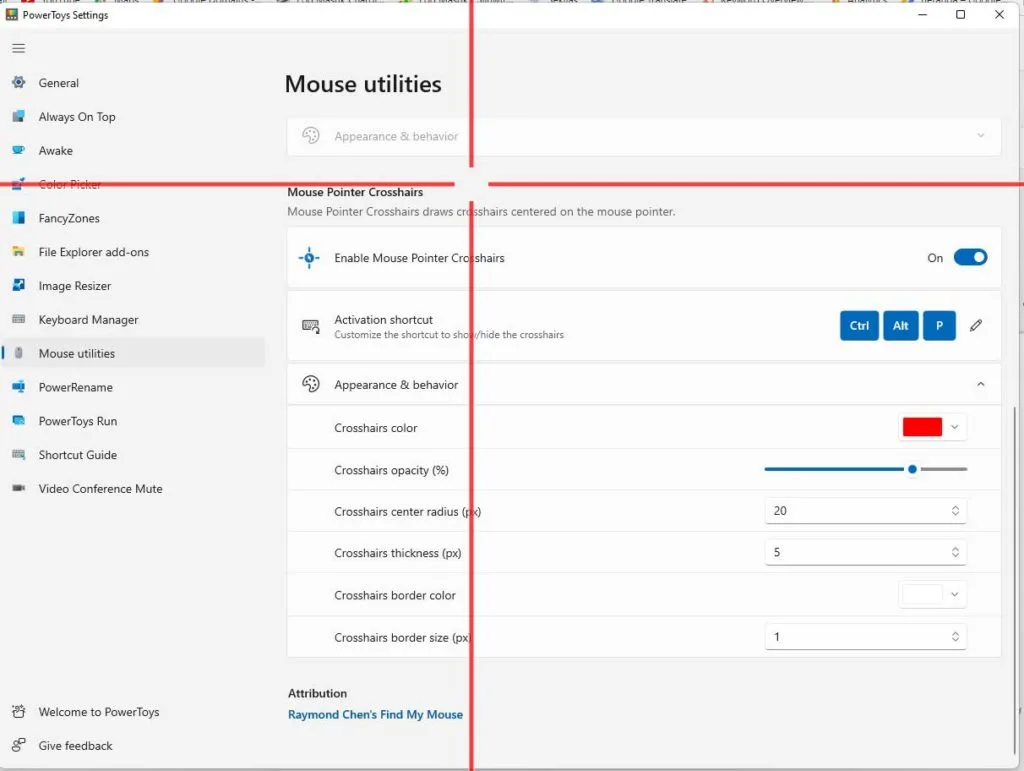The width and height of the screenshot is (1024, 771).
Task: Click the Give feedback icon
Action: point(18,745)
